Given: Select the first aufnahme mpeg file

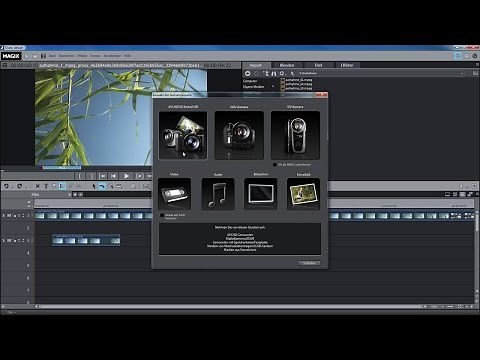Looking at the screenshot, I should [297, 80].
